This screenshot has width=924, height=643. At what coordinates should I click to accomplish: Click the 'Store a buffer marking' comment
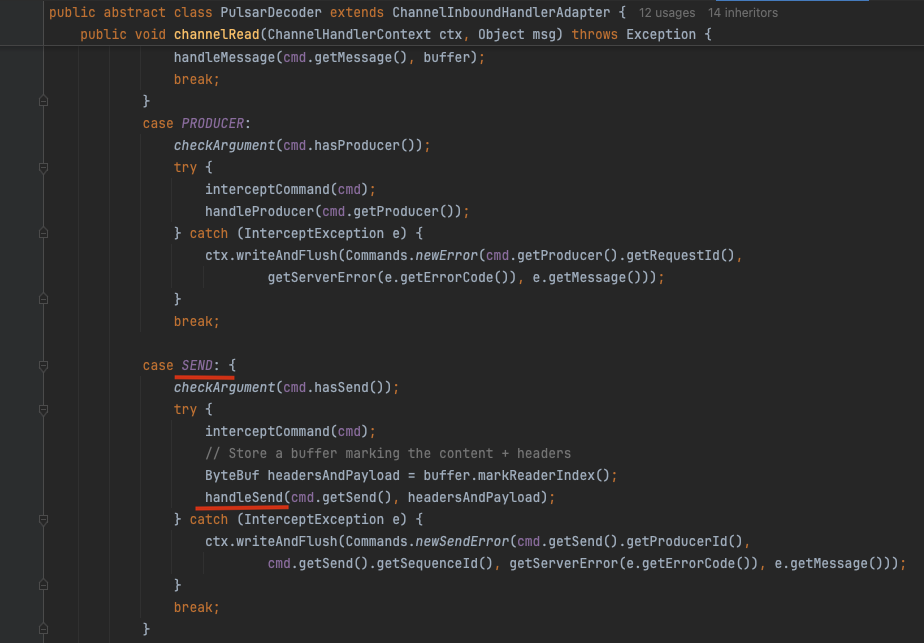tap(388, 454)
